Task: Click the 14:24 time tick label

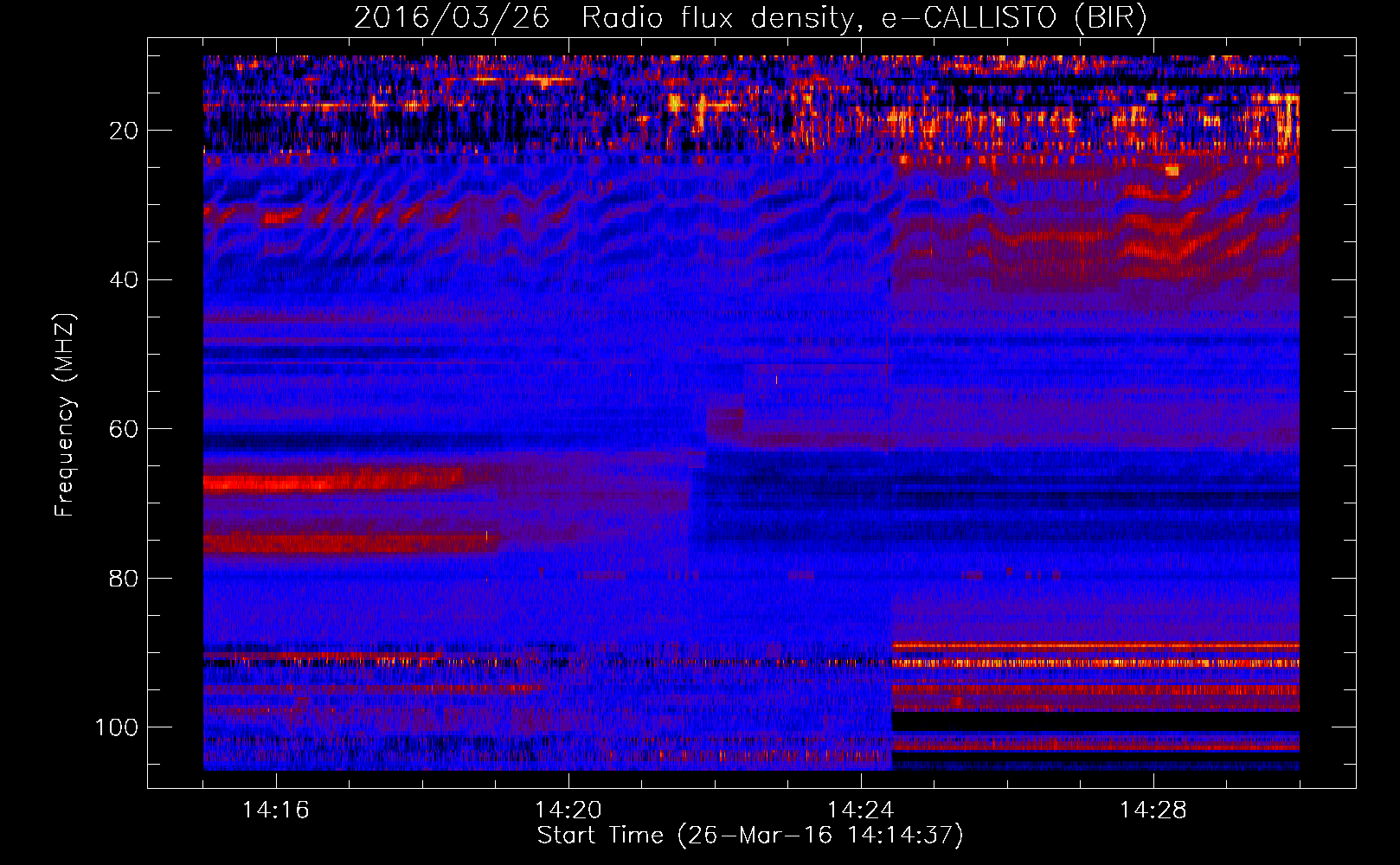Action: coord(861,810)
